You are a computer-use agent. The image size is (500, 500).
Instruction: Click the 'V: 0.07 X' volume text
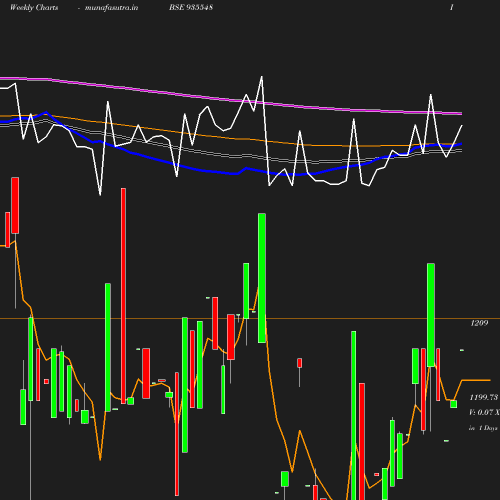click(x=484, y=412)
